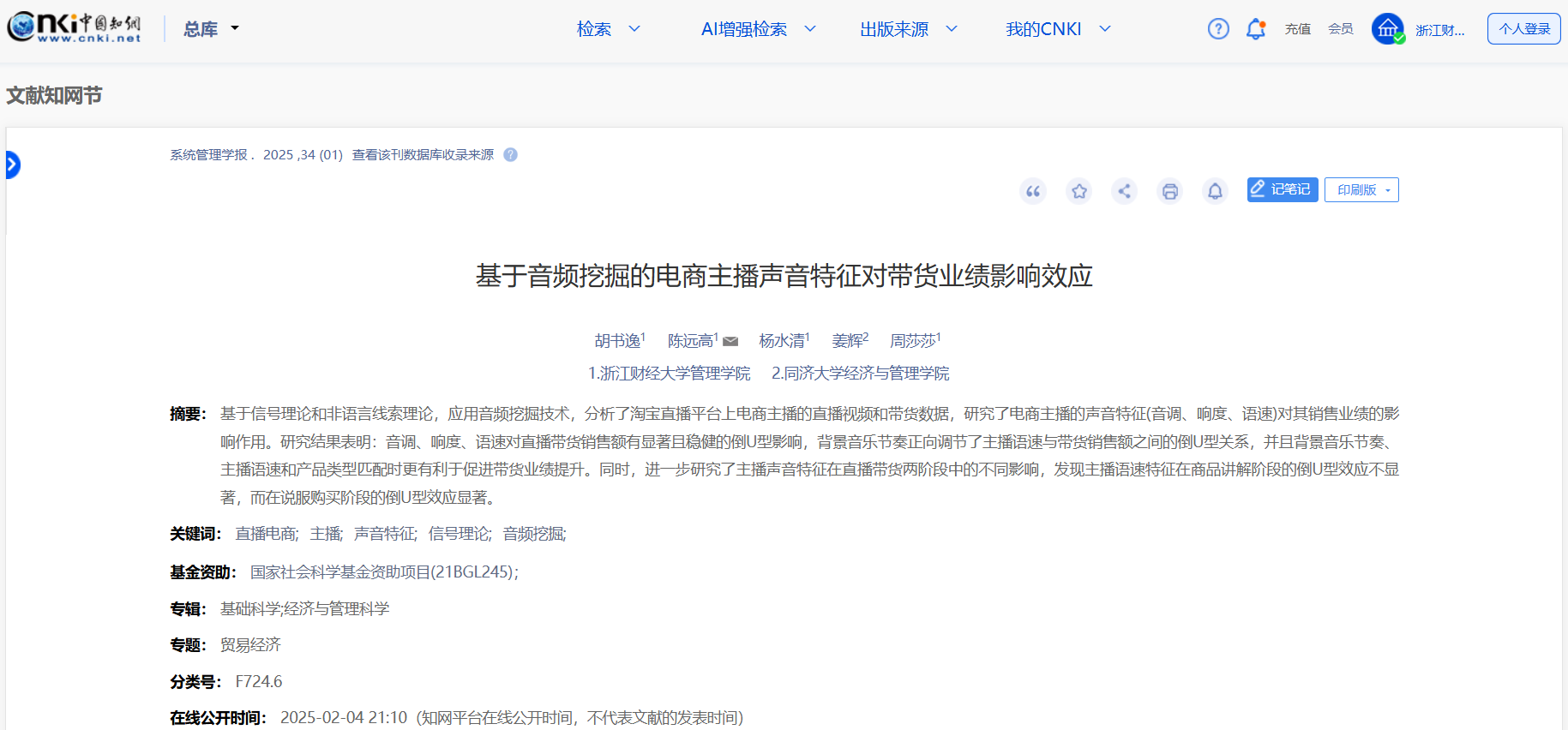Click the star favorite icon
The width and height of the screenshot is (1568, 730).
click(x=1078, y=191)
